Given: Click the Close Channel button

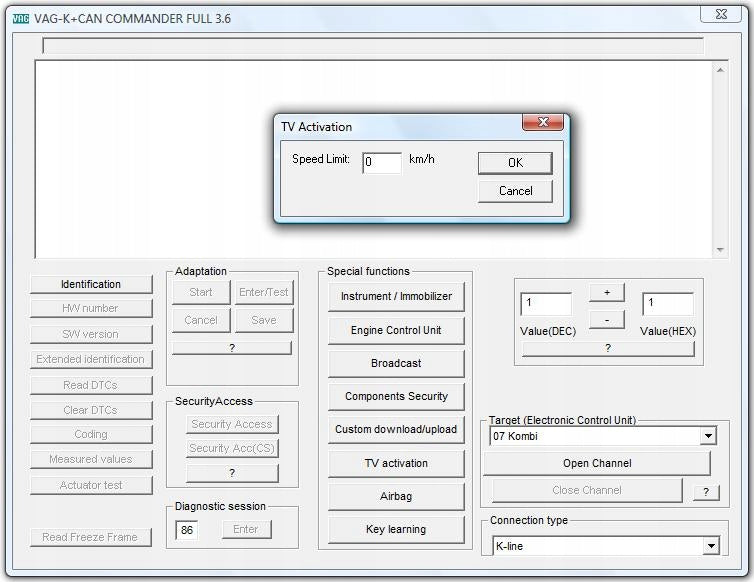Looking at the screenshot, I should pyautogui.click(x=587, y=491).
